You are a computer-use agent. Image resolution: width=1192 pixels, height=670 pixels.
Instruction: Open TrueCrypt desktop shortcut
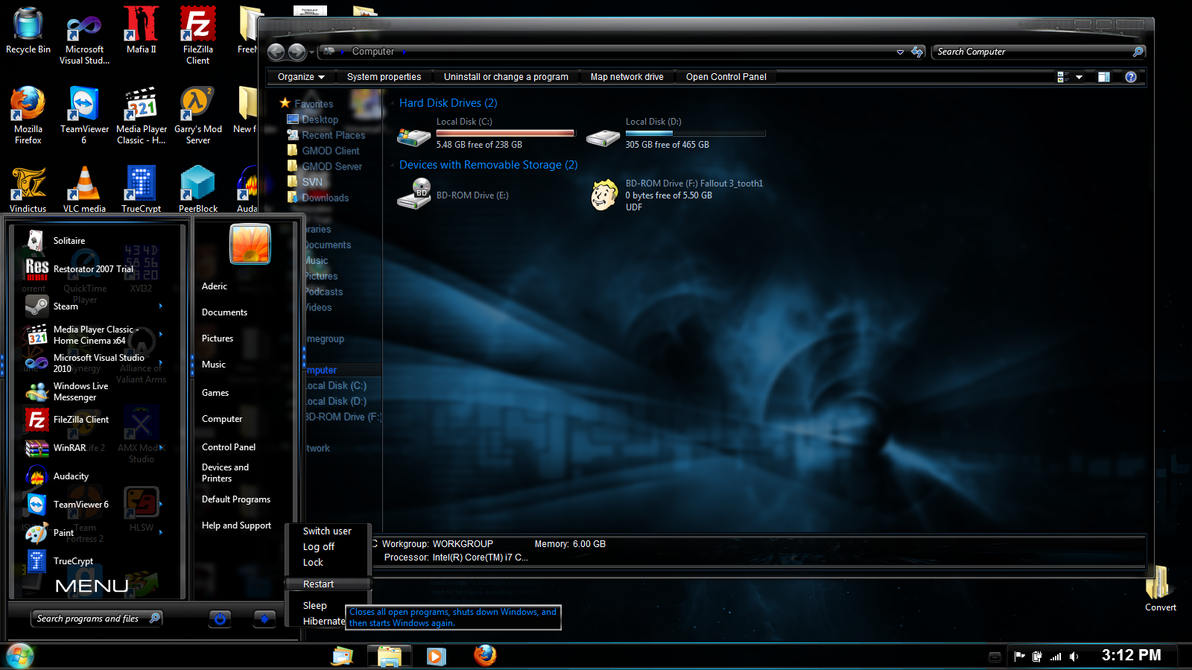[x=141, y=189]
